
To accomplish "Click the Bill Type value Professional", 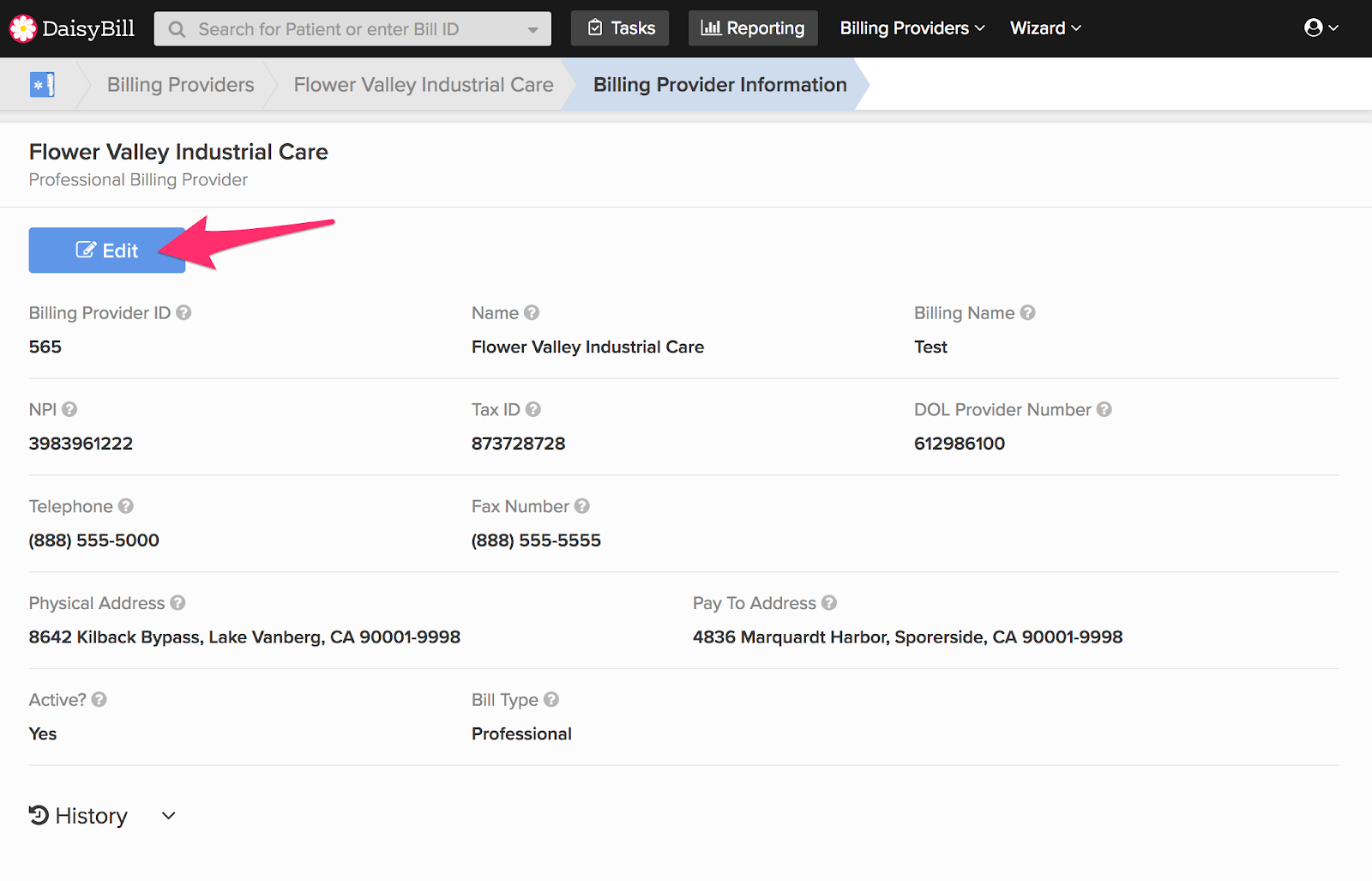I will point(521,733).
